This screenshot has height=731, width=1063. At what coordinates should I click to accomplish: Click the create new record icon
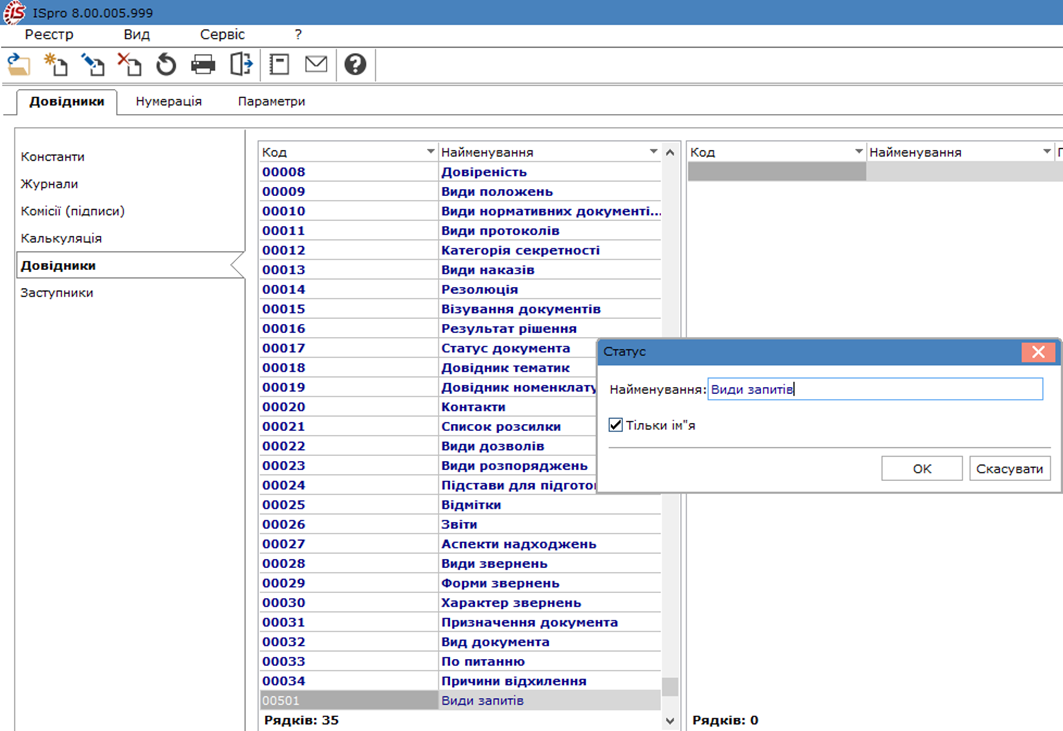56,65
